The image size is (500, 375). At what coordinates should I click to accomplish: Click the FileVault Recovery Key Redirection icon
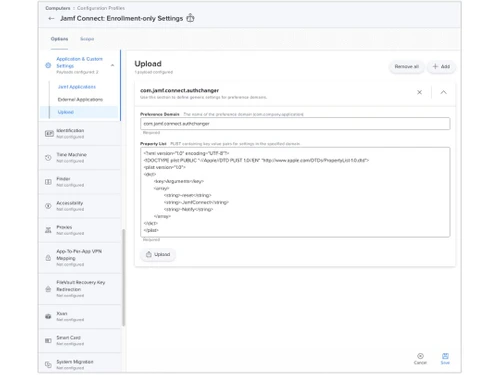[48, 289]
